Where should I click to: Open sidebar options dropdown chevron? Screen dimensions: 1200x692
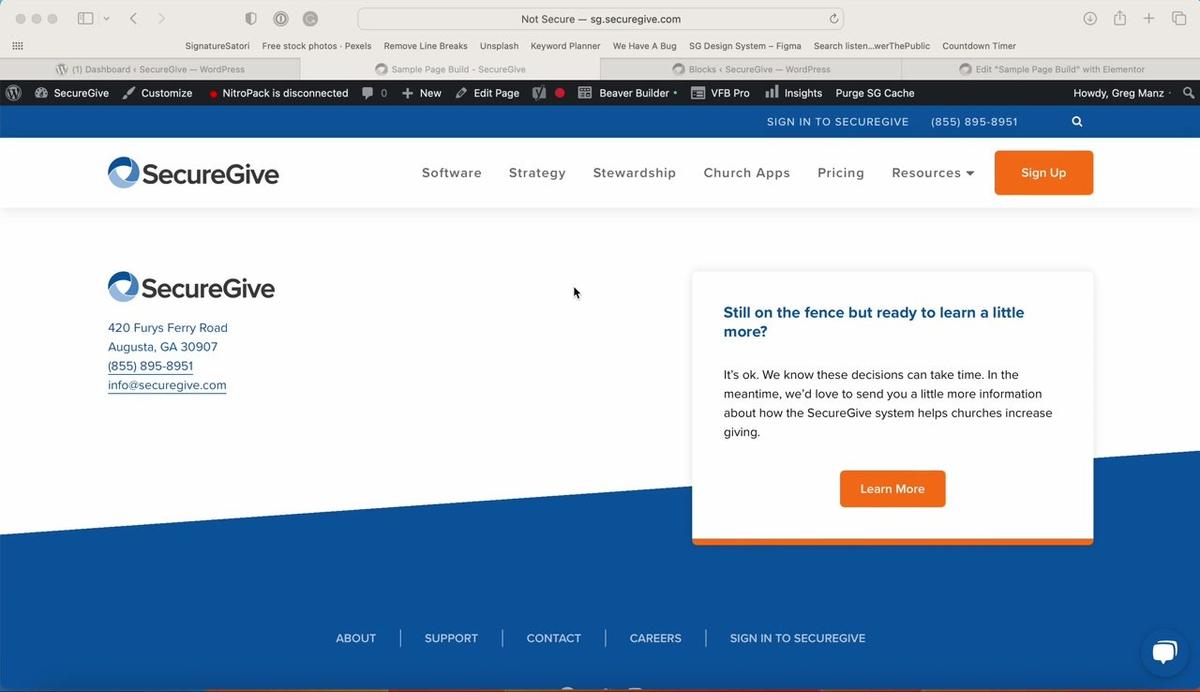(x=106, y=19)
